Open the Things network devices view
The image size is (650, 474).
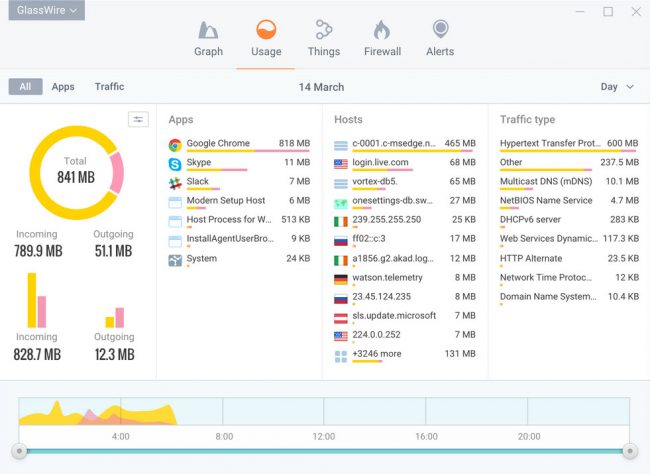click(x=323, y=30)
